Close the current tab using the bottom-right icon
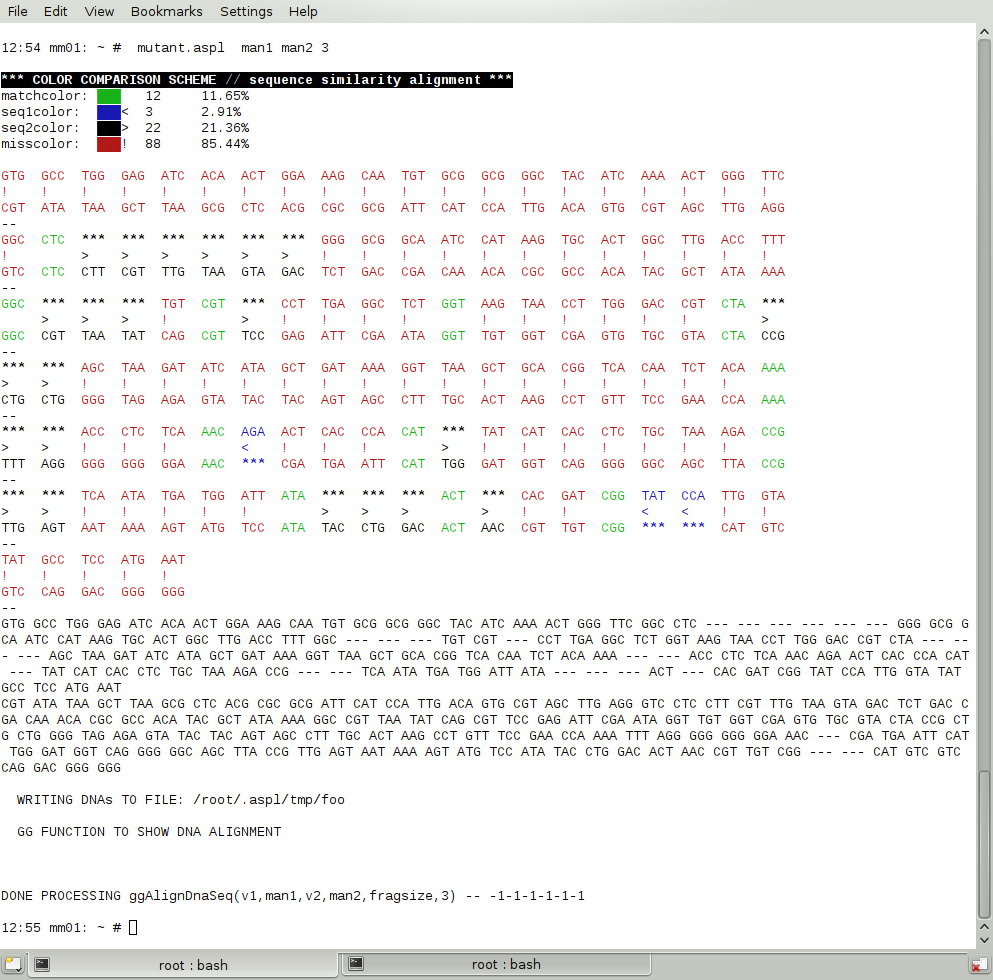 click(979, 964)
